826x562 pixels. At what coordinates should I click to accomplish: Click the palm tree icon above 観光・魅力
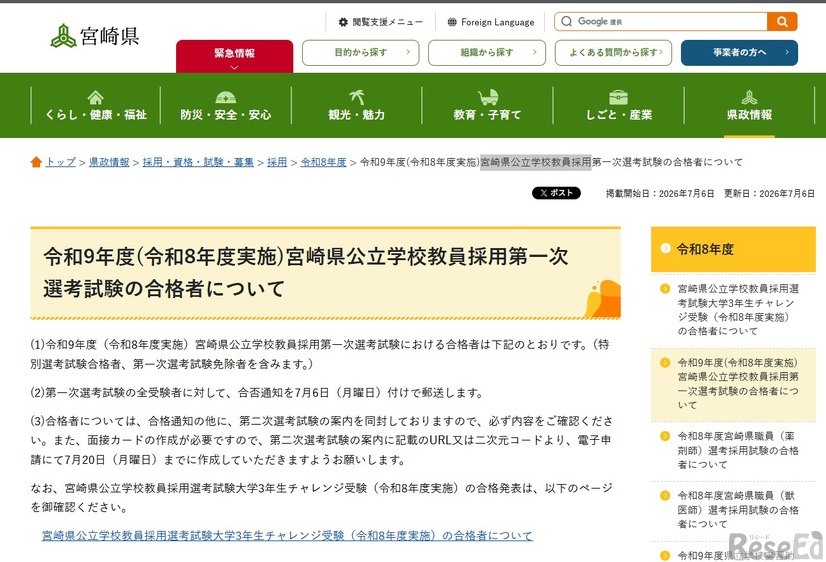pyautogui.click(x=357, y=97)
